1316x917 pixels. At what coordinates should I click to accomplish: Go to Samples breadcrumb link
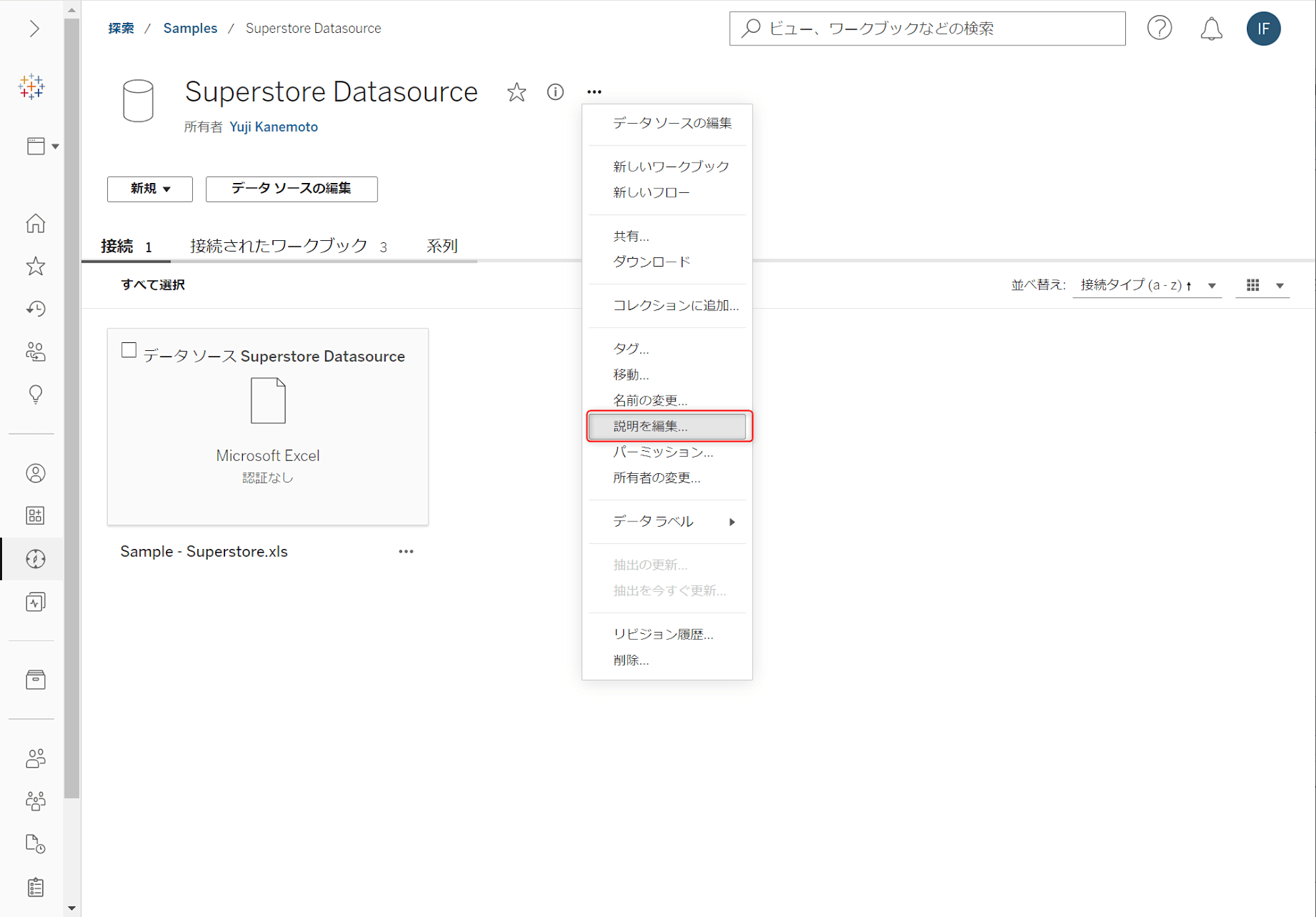coord(190,28)
